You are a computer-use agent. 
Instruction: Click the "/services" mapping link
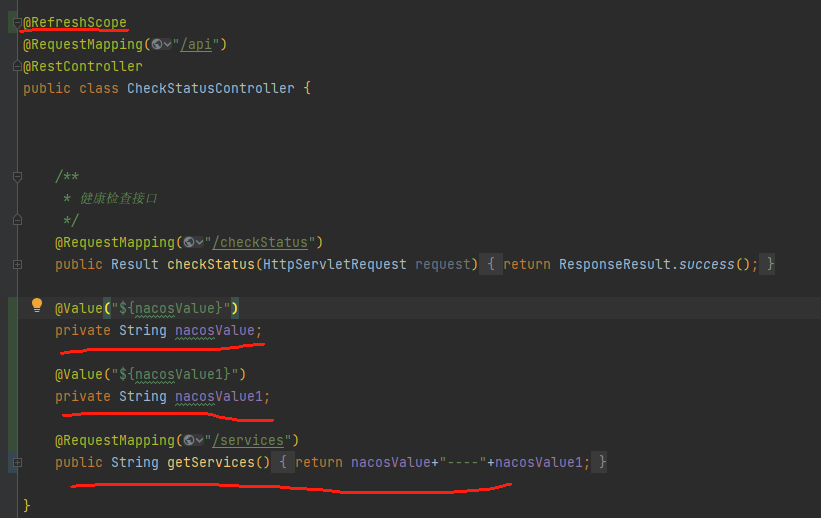[x=248, y=440]
